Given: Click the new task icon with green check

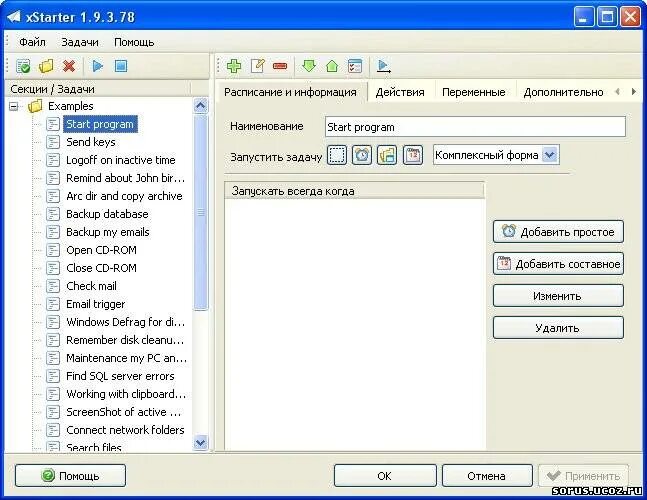Looking at the screenshot, I should click(x=23, y=66).
